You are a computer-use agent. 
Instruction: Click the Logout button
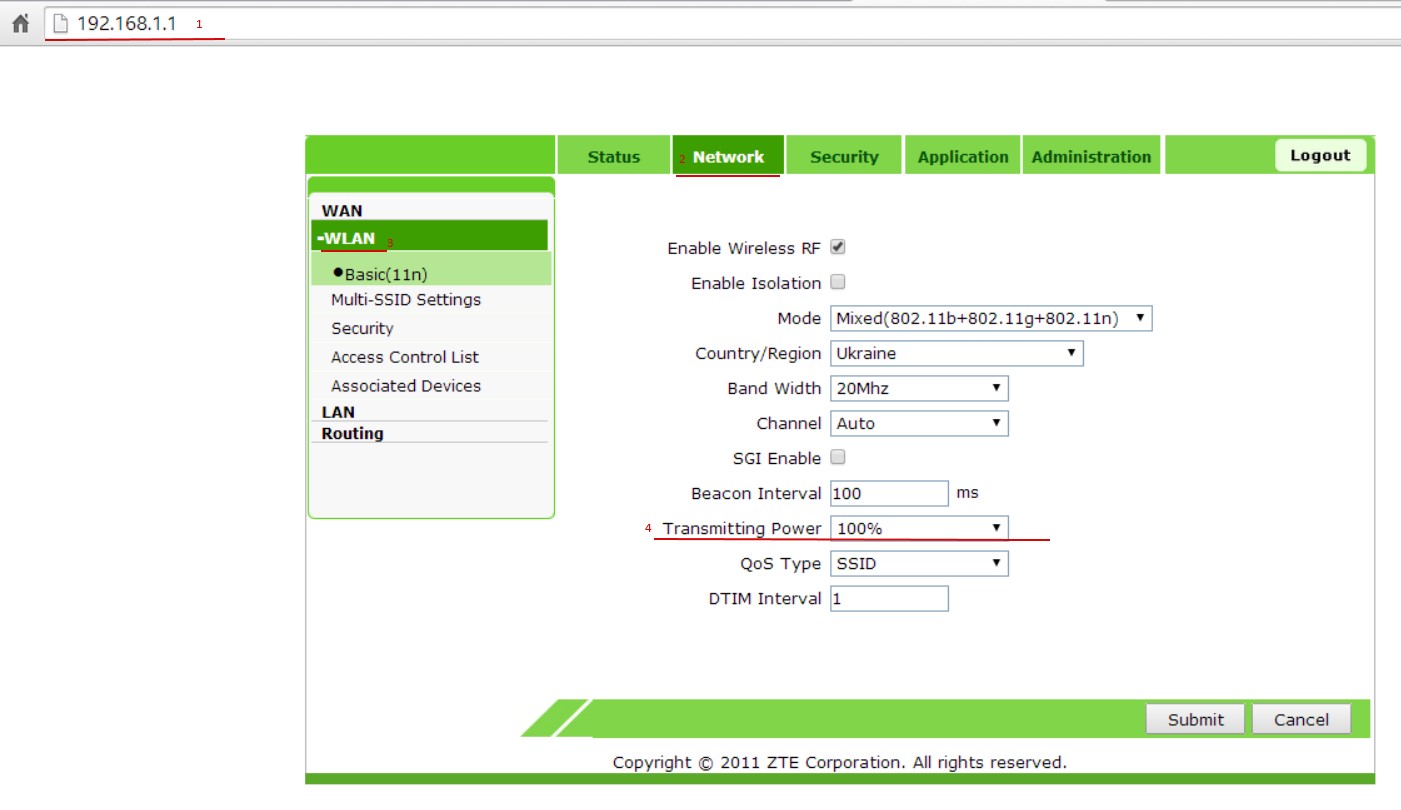(x=1320, y=156)
